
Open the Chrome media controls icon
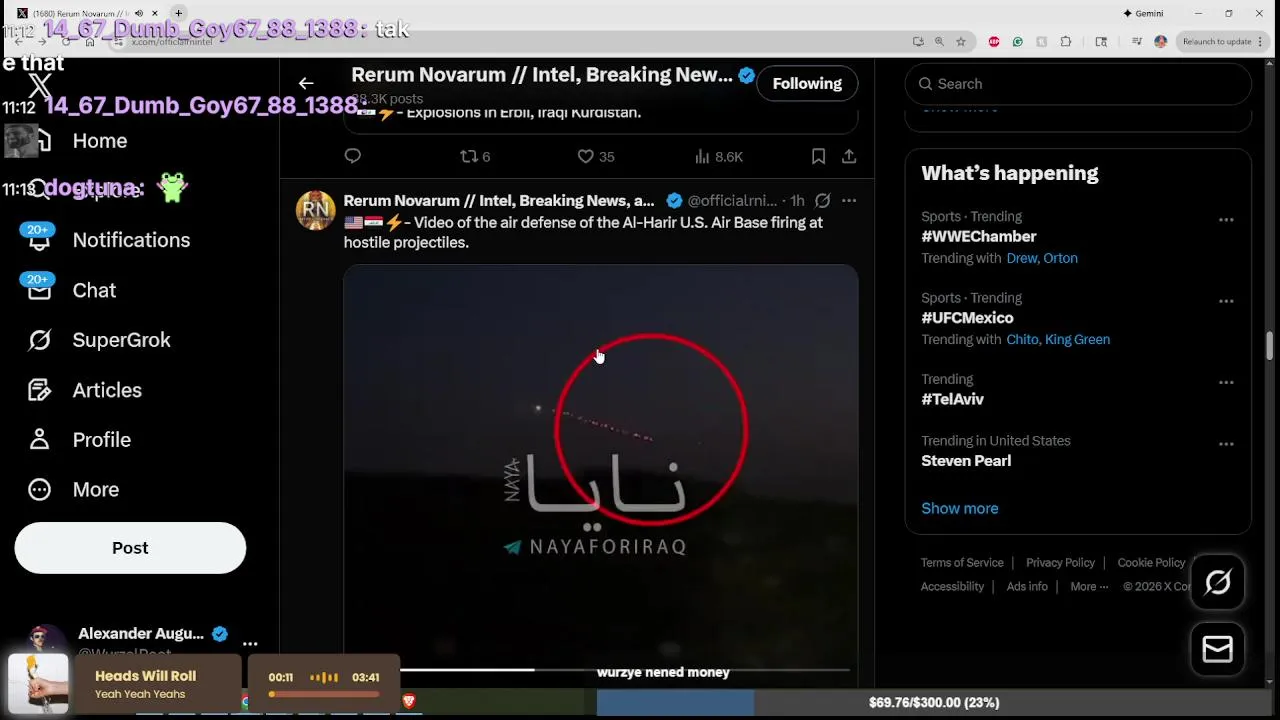pos(1137,41)
